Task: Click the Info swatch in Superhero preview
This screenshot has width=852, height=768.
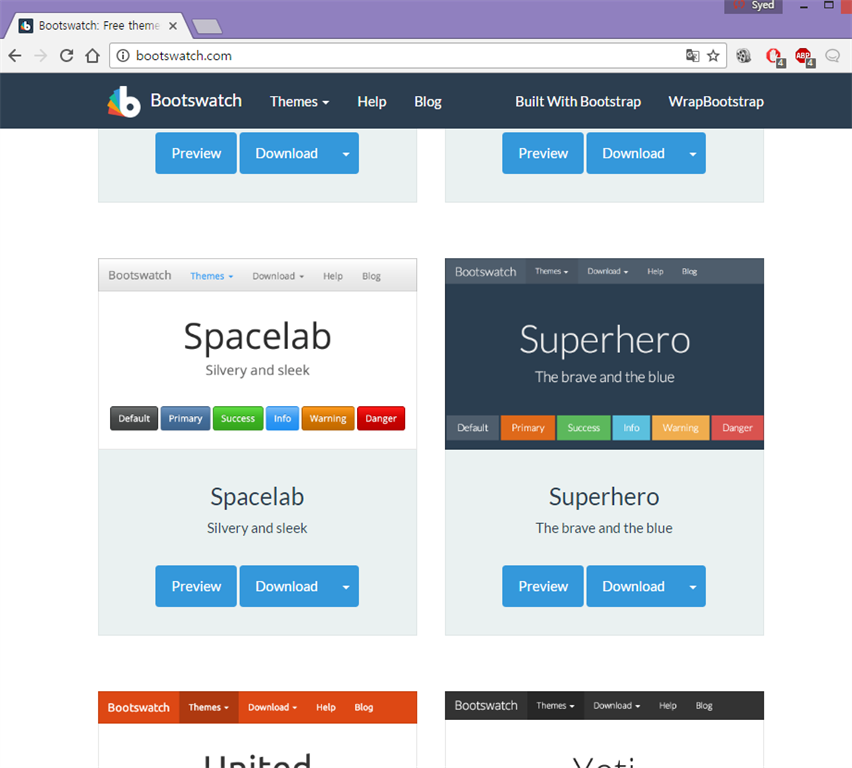Action: tap(631, 428)
